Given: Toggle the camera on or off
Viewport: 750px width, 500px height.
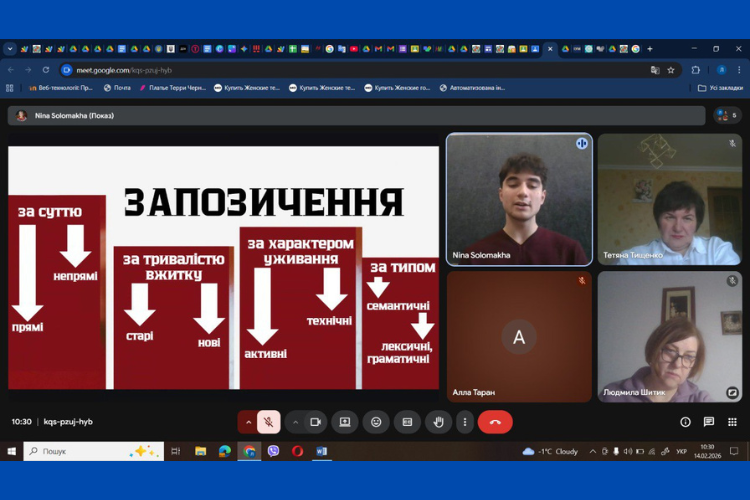Looking at the screenshot, I should click(314, 422).
